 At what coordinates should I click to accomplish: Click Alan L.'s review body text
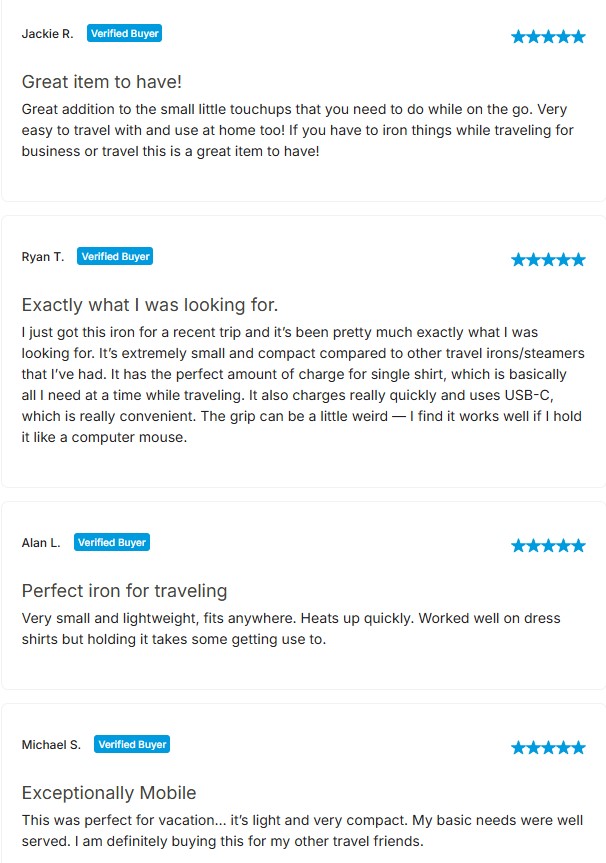pos(291,629)
